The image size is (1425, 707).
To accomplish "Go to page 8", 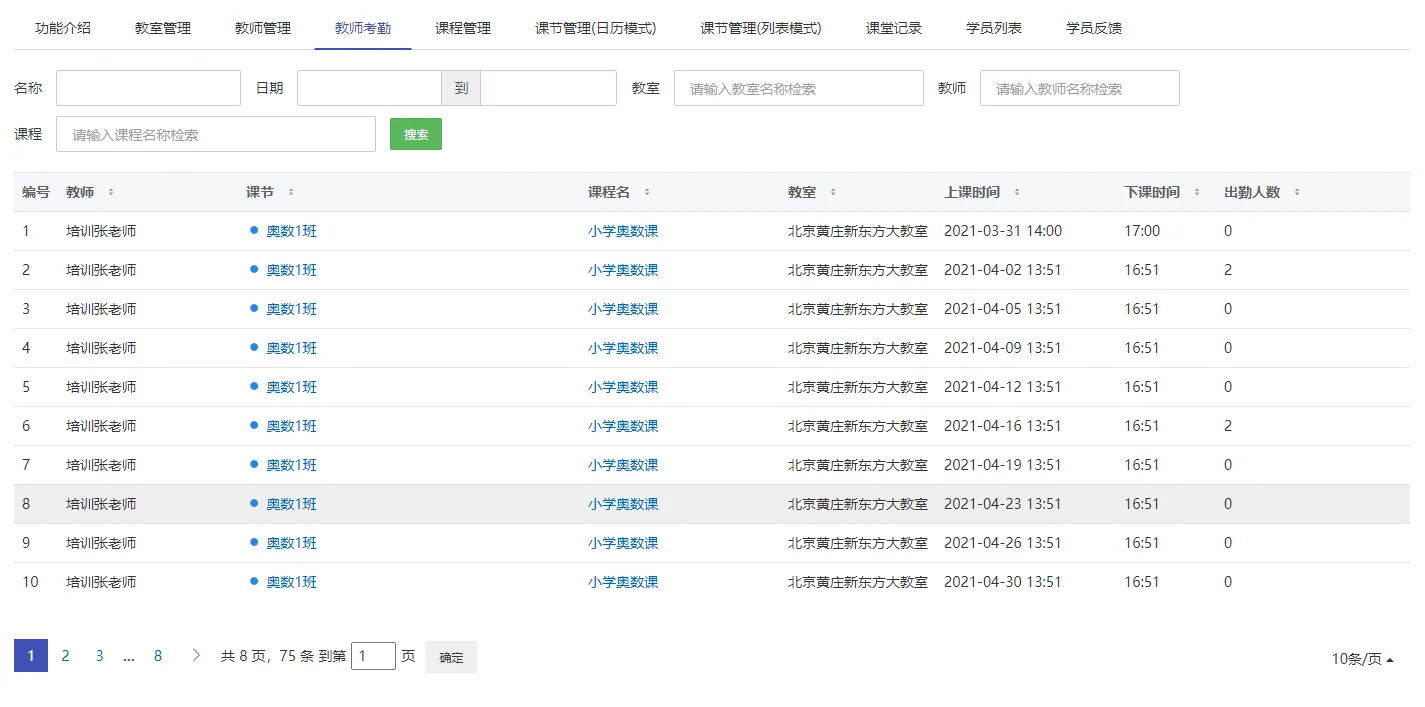I will (158, 656).
